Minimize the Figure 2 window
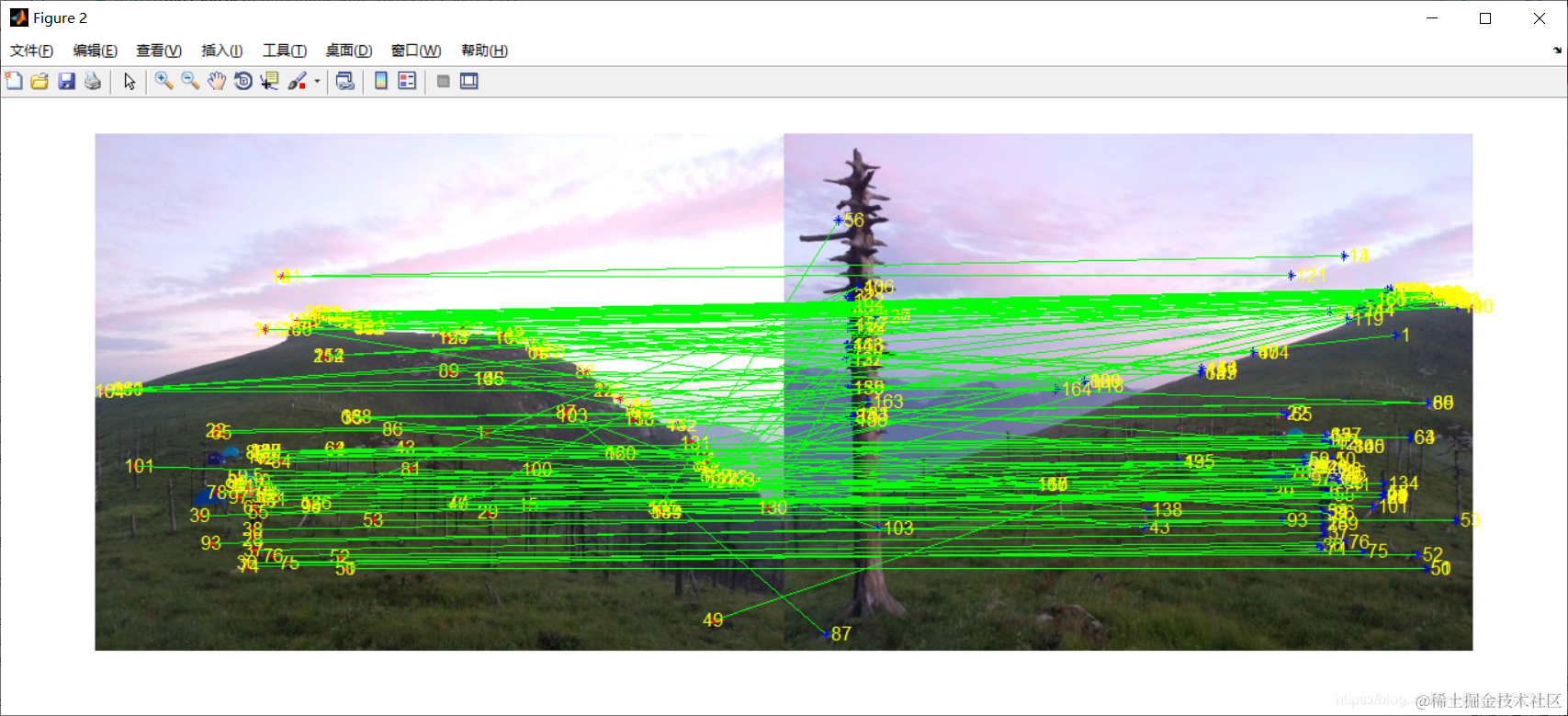This screenshot has height=716, width=1568. tap(1431, 17)
